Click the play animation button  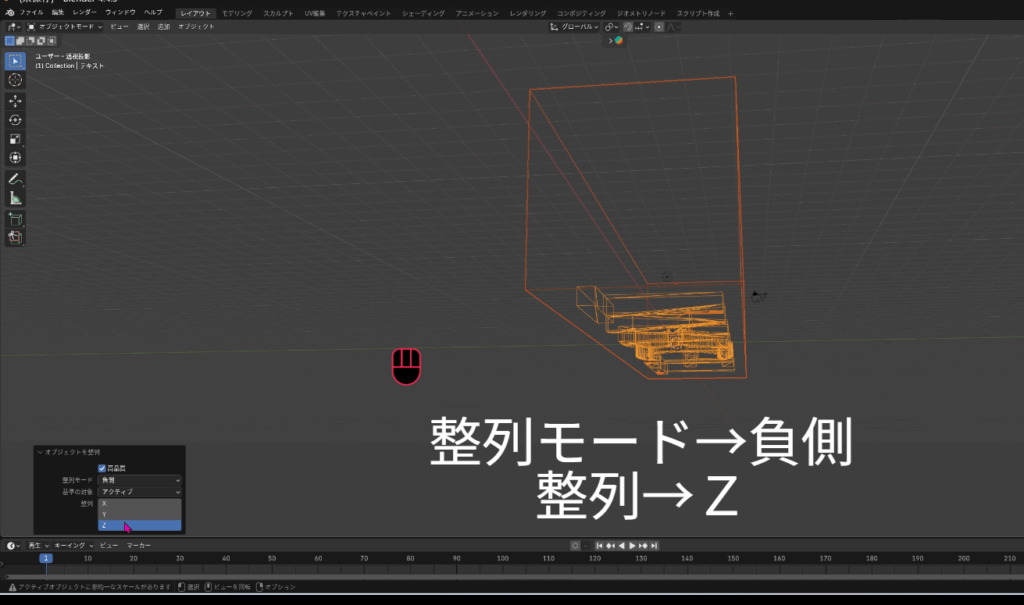coord(632,545)
